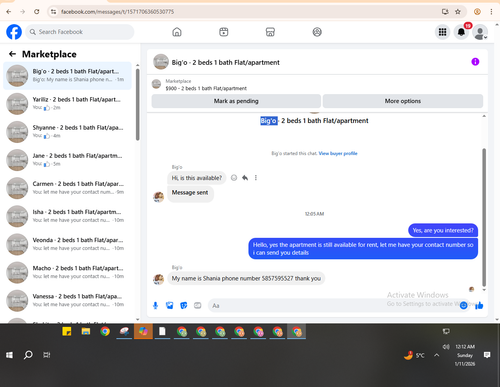
Task: Click the $900 listing under Marketplace header
Action: click(x=206, y=88)
